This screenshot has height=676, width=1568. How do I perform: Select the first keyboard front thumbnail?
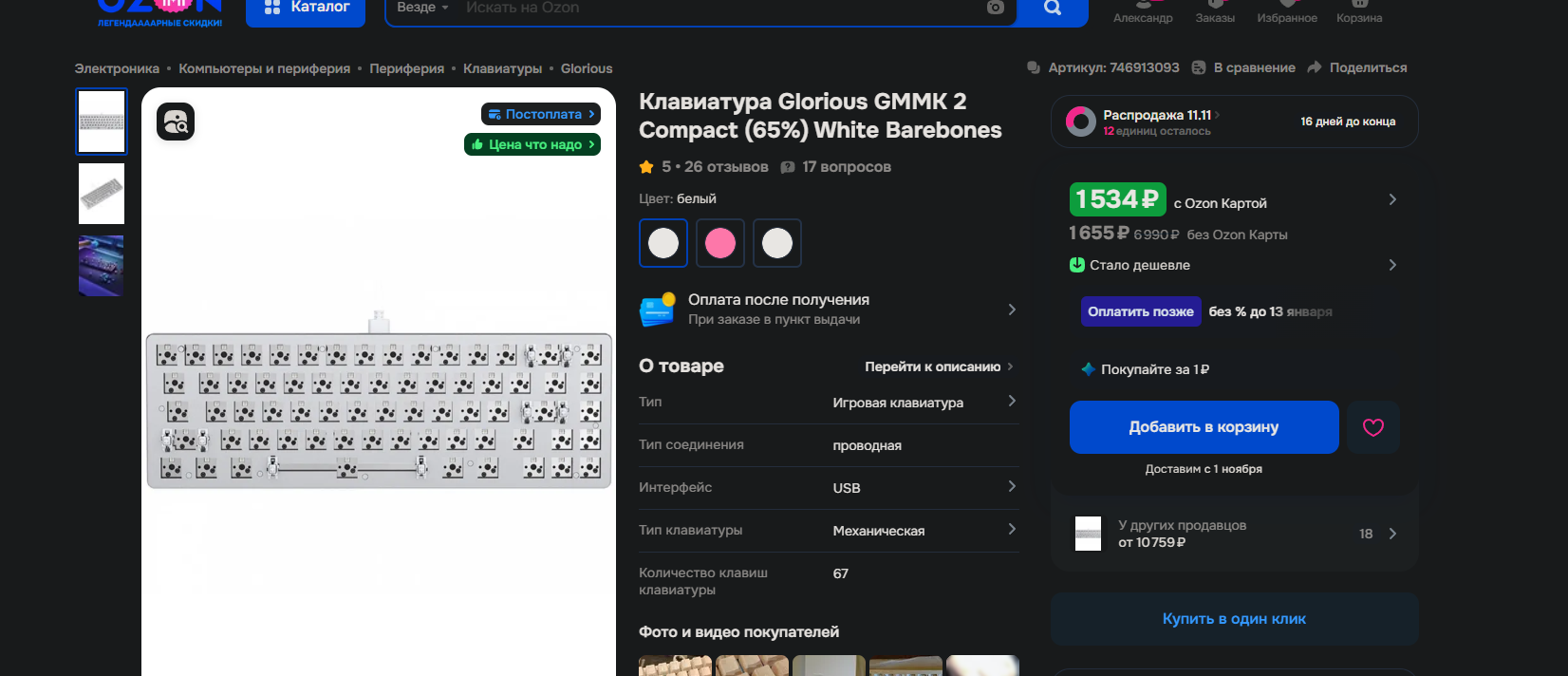(x=102, y=122)
